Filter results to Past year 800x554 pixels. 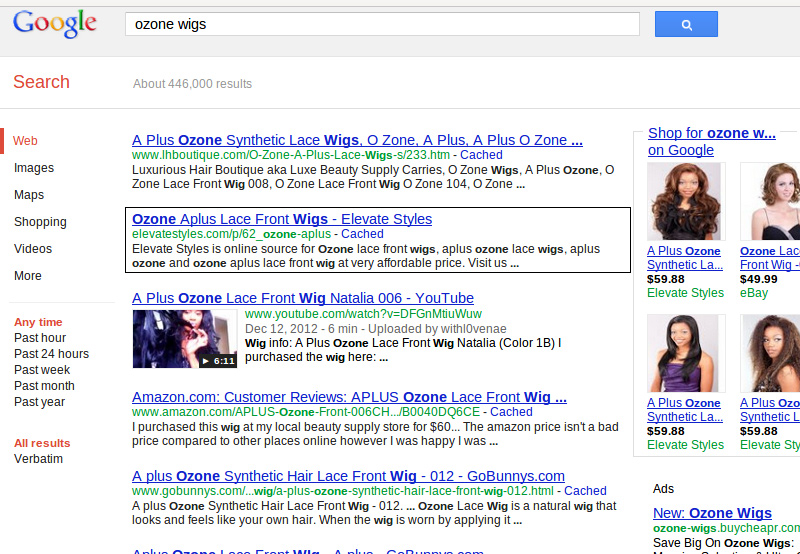click(39, 402)
